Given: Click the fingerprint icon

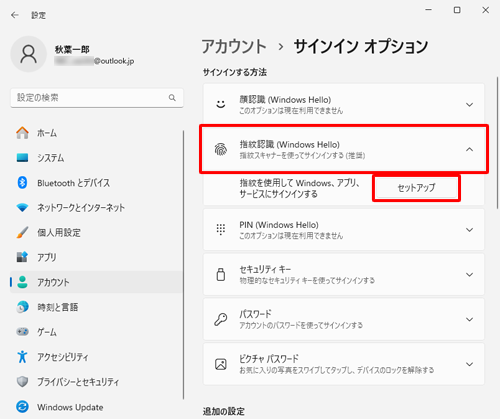Looking at the screenshot, I should tap(221, 149).
